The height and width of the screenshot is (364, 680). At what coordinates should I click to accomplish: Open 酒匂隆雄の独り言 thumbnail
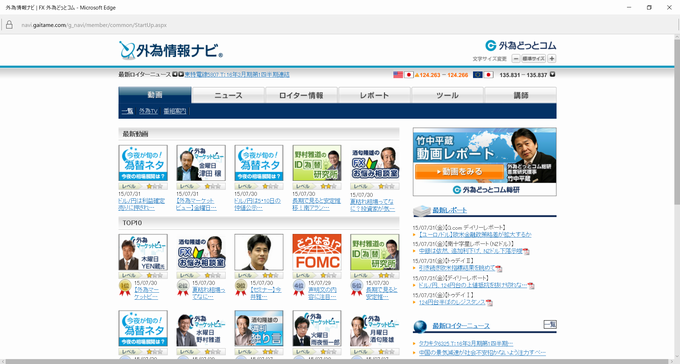[x=259, y=328]
